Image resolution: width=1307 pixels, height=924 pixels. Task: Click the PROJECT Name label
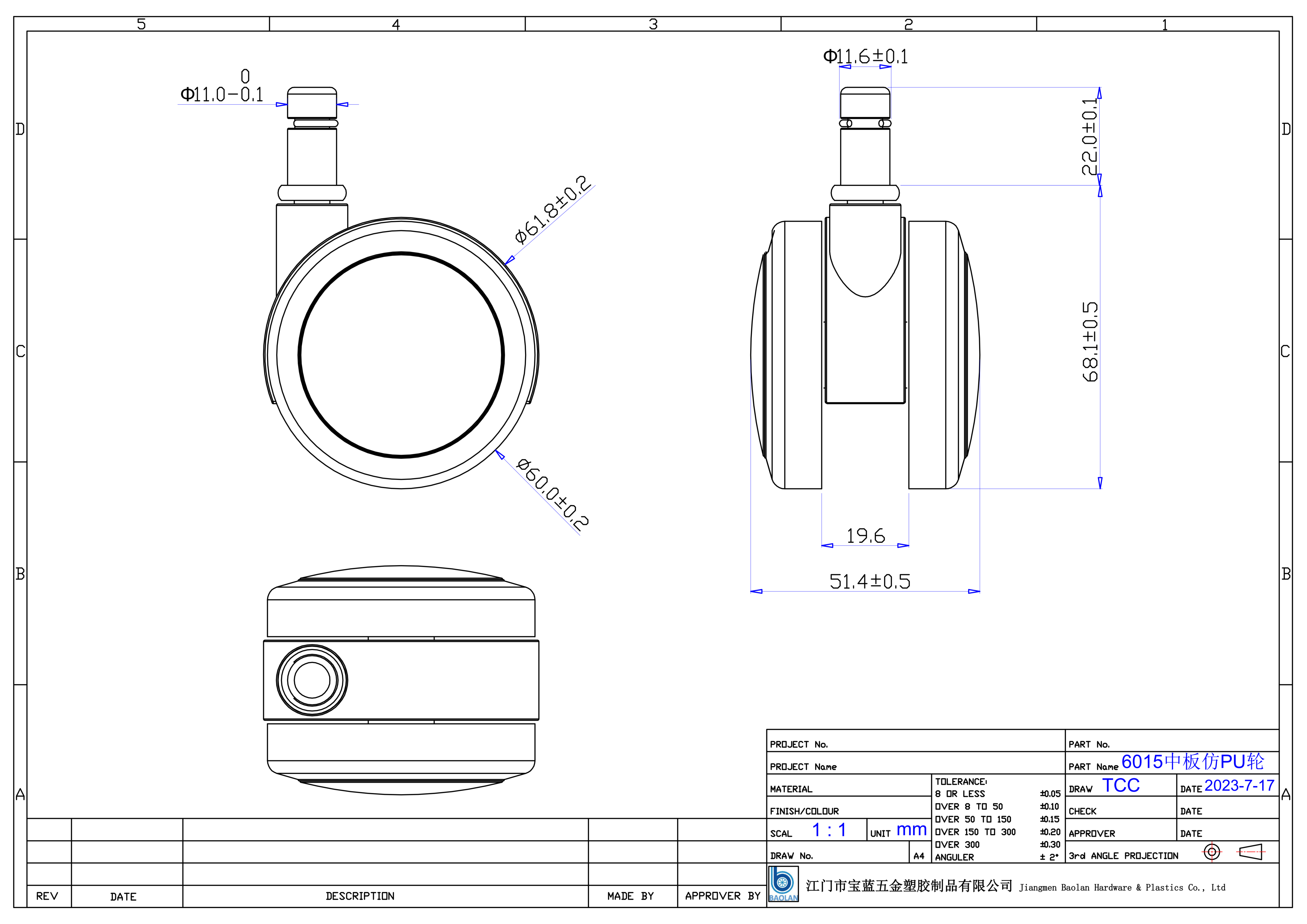click(803, 767)
